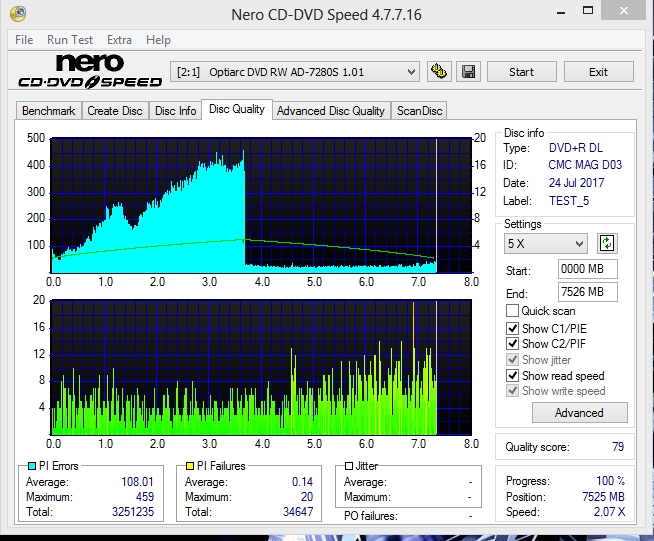Minimize the Nero window
The image size is (654, 541).
pyautogui.click(x=561, y=13)
